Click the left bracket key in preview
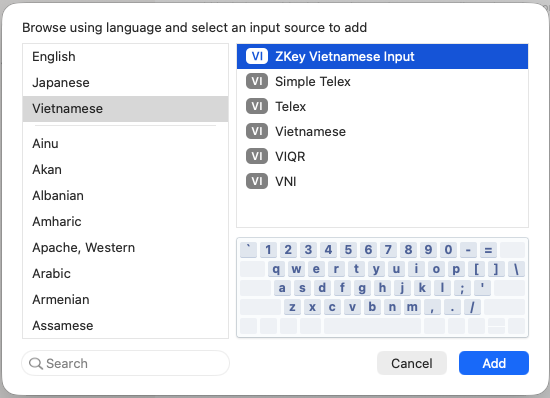The width and height of the screenshot is (550, 398). 476,269
